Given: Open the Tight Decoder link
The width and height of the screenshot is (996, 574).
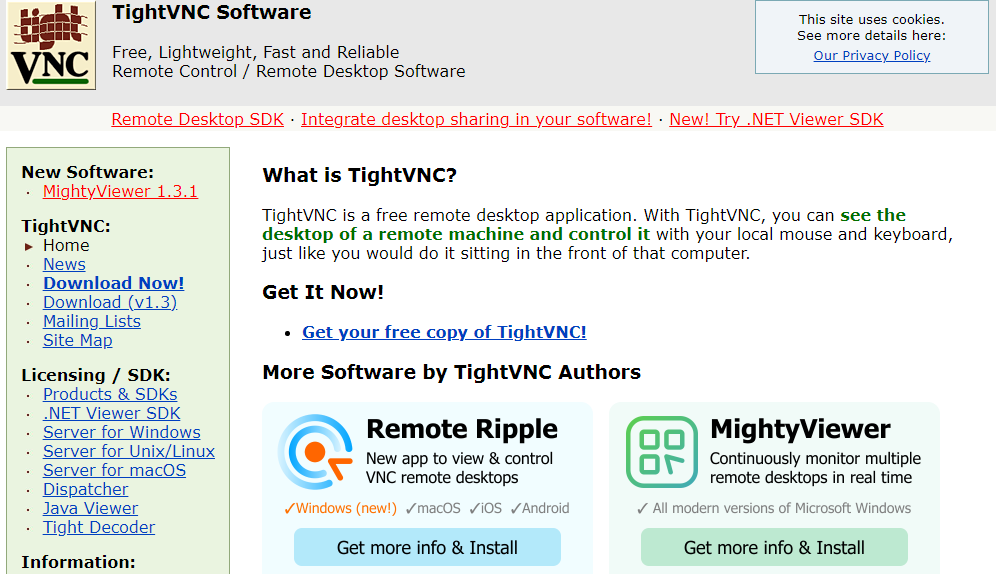Looking at the screenshot, I should coord(98,528).
